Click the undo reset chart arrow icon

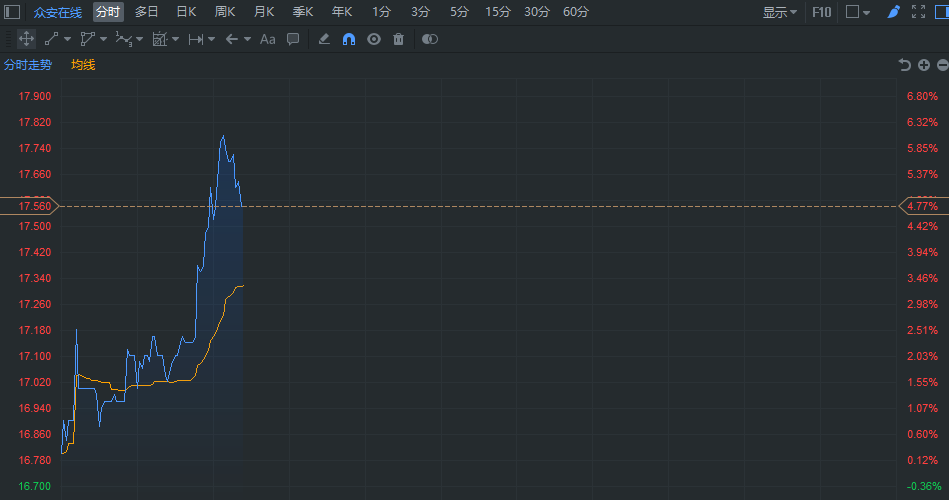904,65
